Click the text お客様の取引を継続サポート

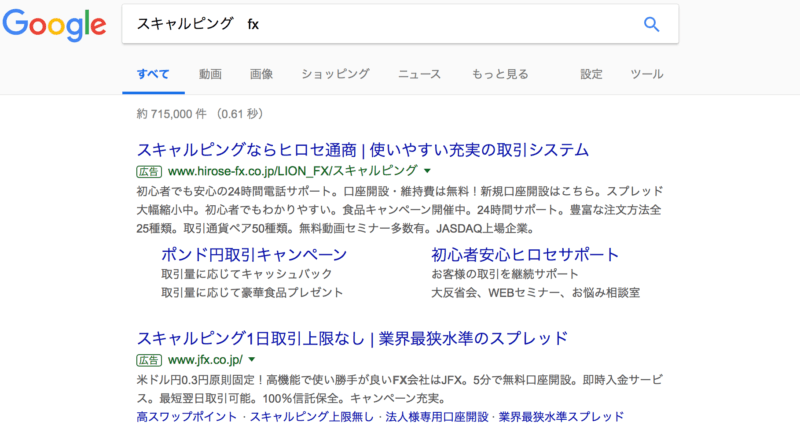pos(505,274)
